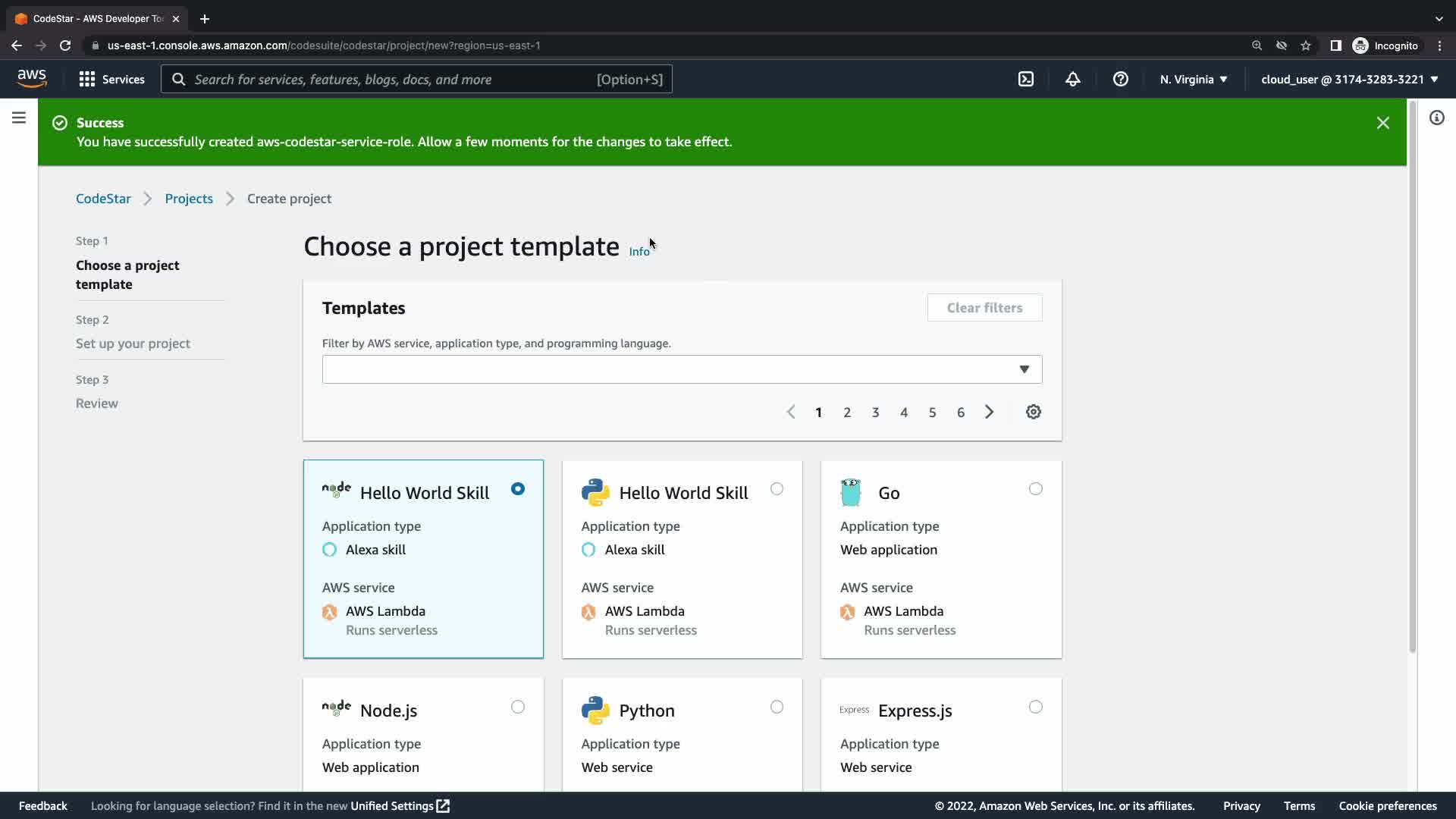The image size is (1456, 819).
Task: Open the N. Virginia region dropdown
Action: [x=1193, y=79]
